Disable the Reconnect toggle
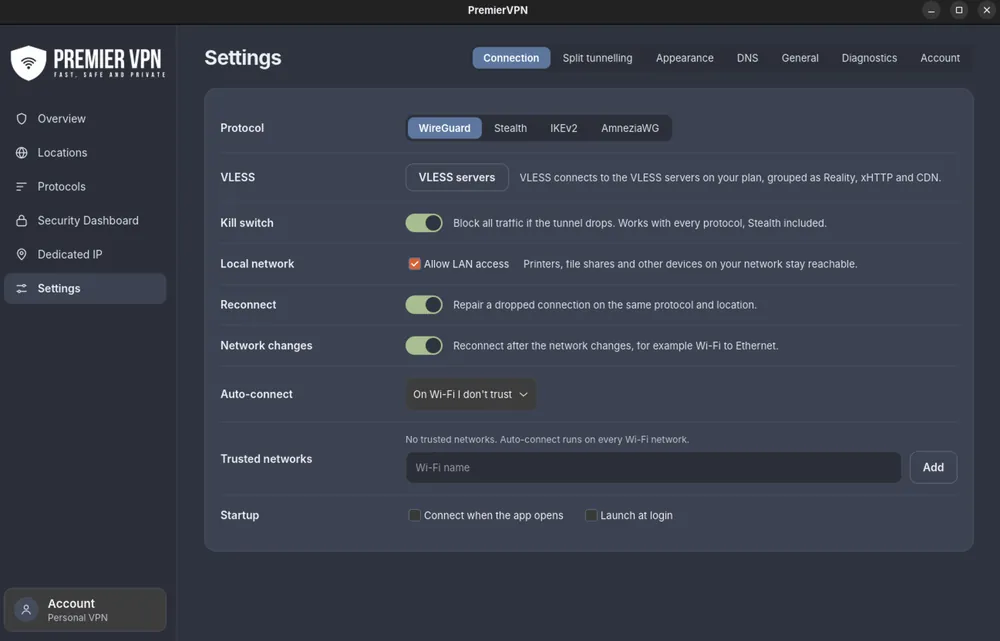Screen dimensions: 1000x641 [x=424, y=304]
